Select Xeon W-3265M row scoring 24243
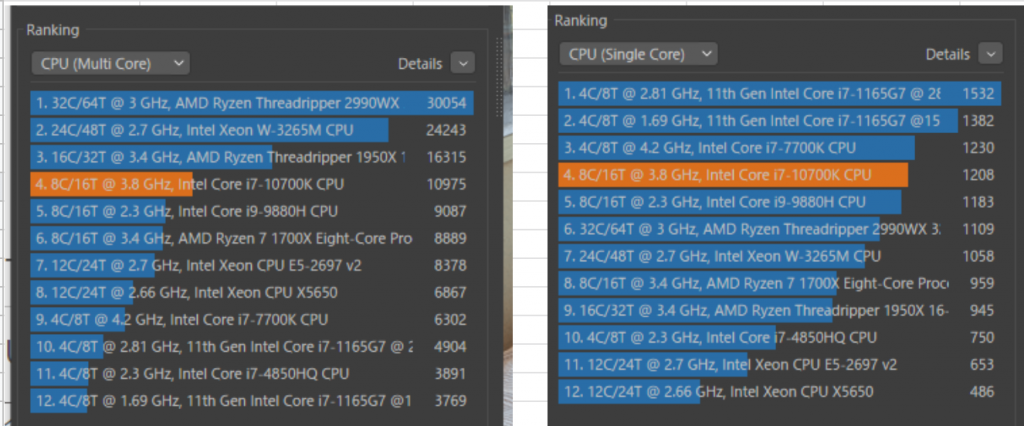 (252, 130)
